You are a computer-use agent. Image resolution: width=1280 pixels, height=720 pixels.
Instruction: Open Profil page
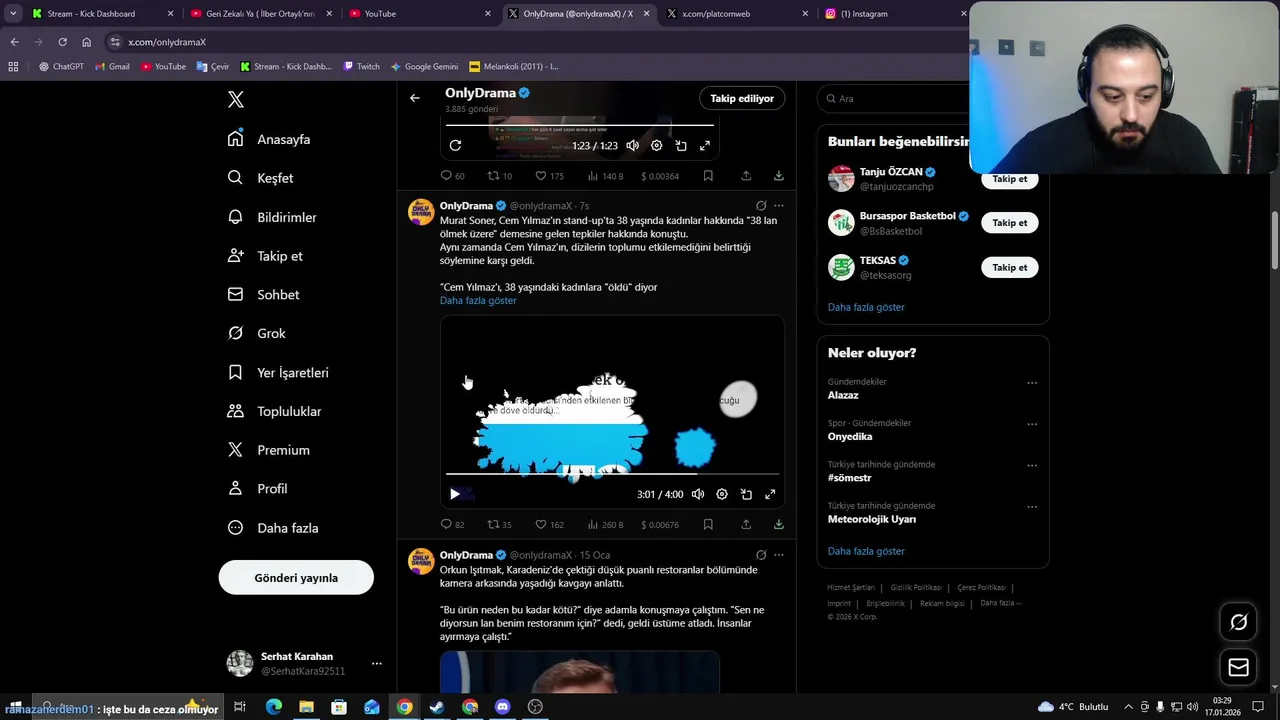click(x=257, y=489)
